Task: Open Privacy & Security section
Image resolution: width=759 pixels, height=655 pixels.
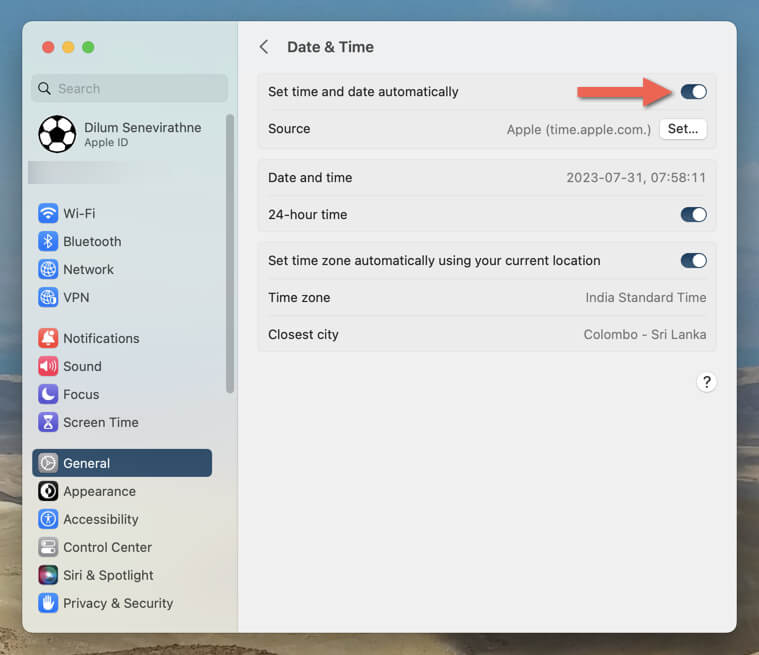Action: (x=117, y=603)
